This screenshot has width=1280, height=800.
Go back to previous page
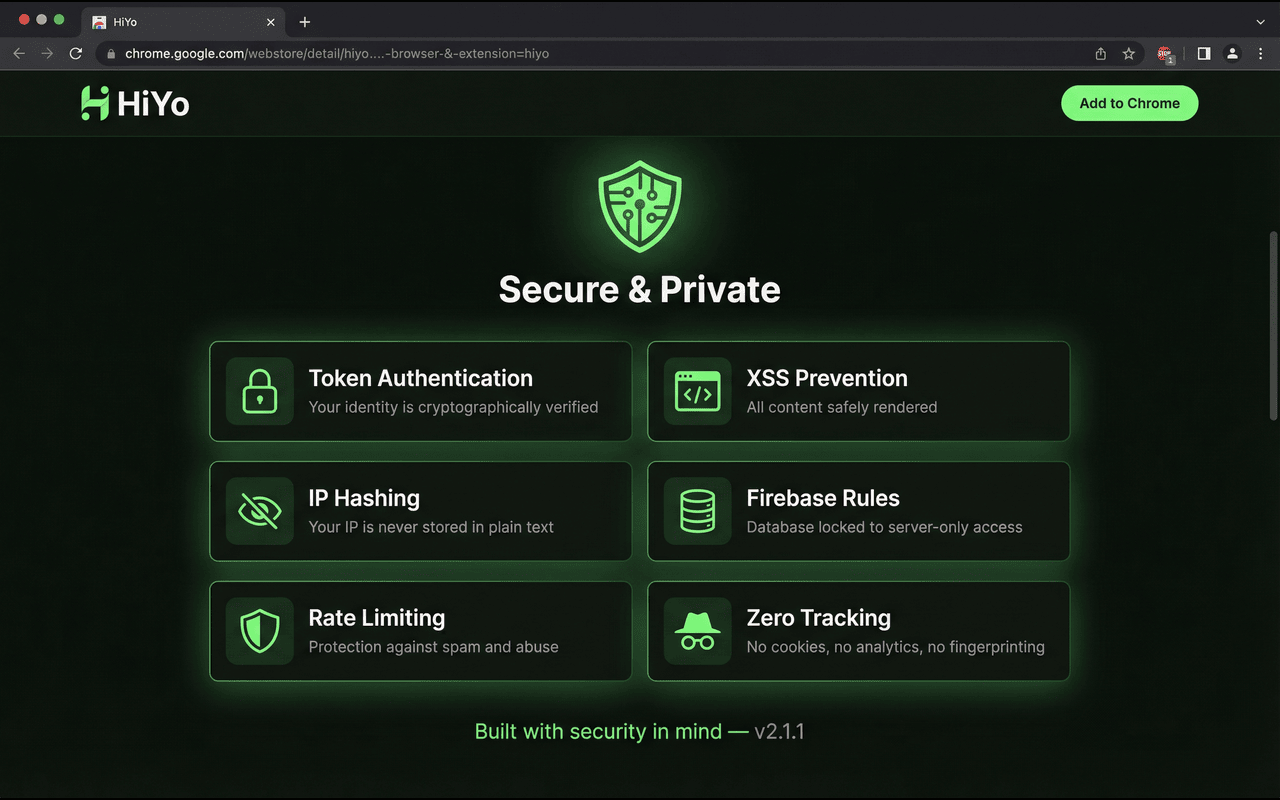point(19,54)
